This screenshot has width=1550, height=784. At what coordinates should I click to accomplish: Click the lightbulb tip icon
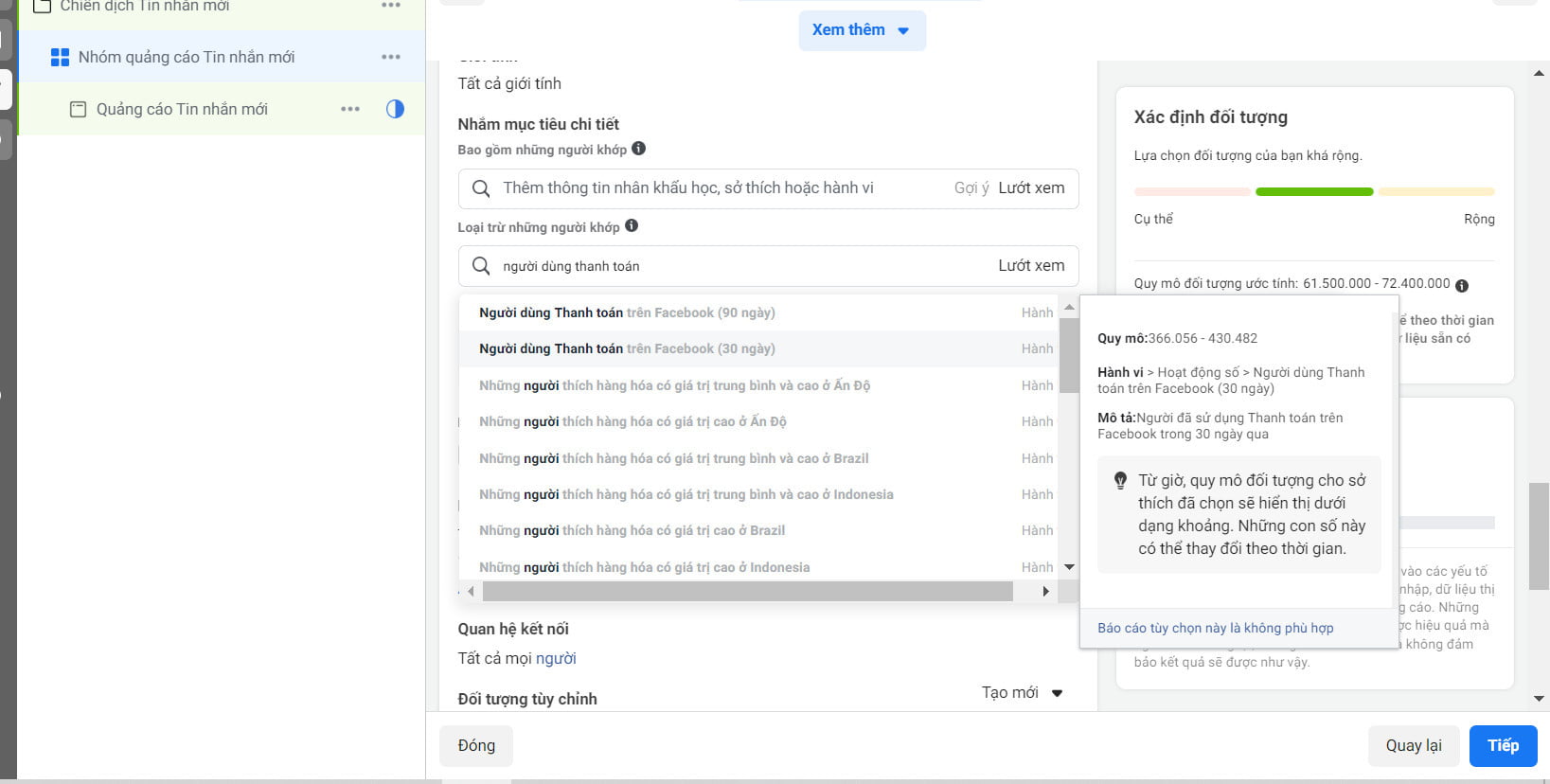click(x=1120, y=481)
